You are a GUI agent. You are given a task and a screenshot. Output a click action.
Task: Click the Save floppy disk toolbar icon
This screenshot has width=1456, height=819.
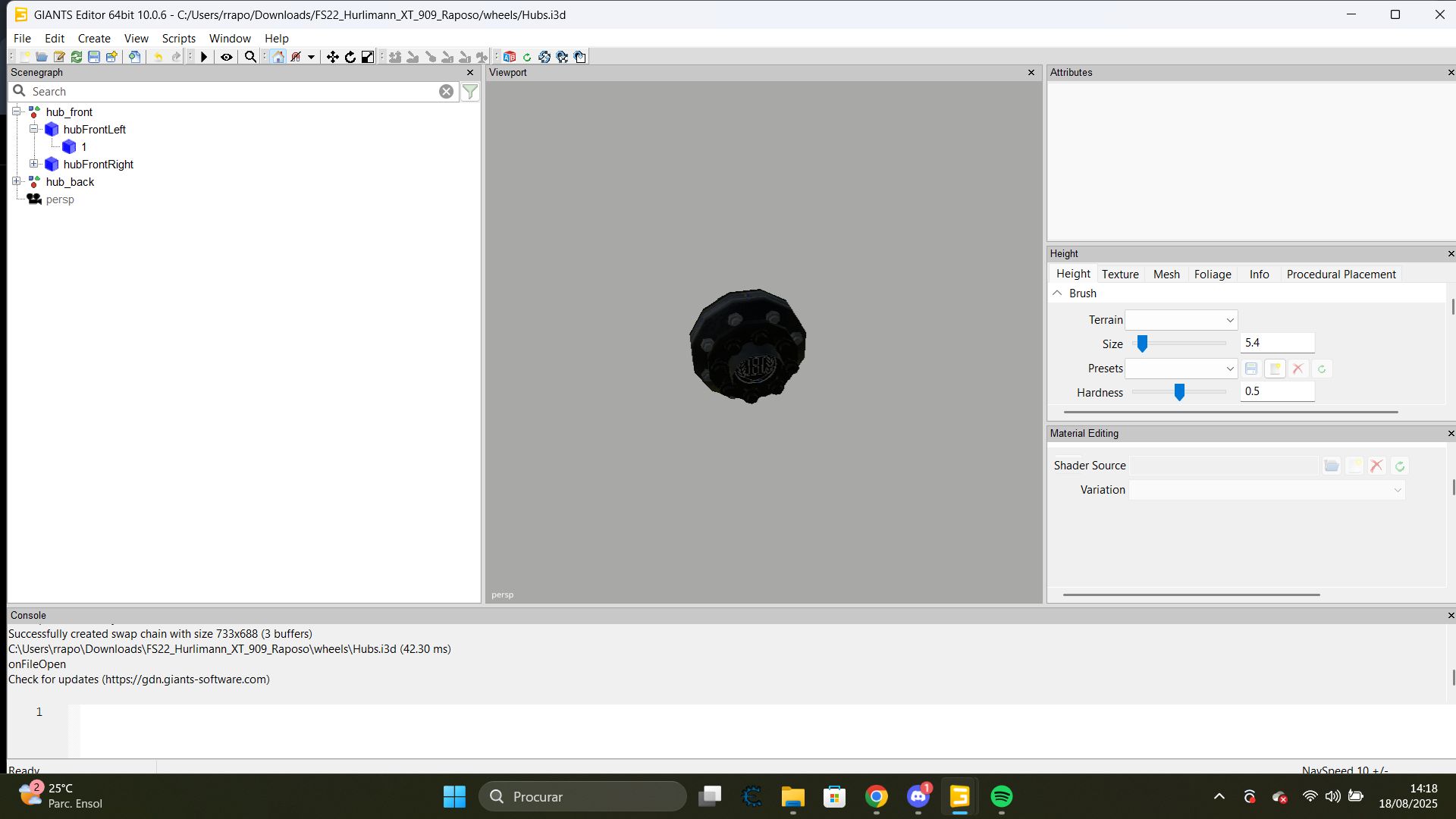click(x=94, y=57)
